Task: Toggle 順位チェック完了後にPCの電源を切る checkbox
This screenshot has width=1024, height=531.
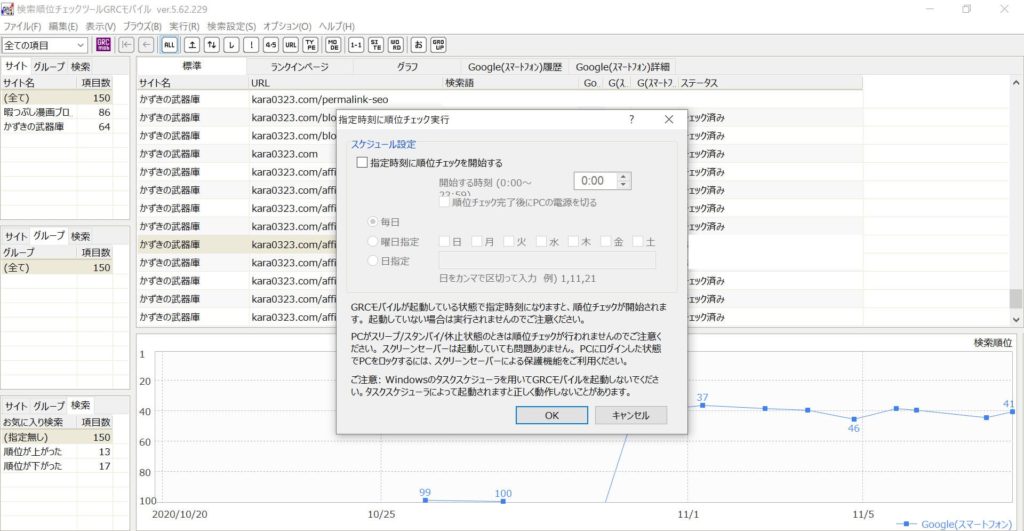Action: 445,202
